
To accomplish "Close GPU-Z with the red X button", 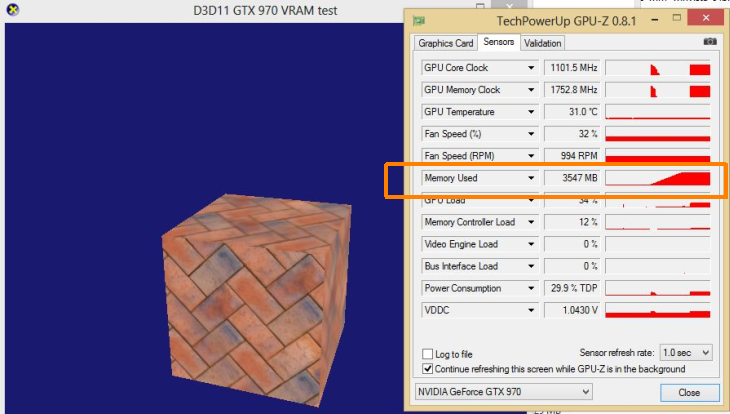I will [706, 18].
